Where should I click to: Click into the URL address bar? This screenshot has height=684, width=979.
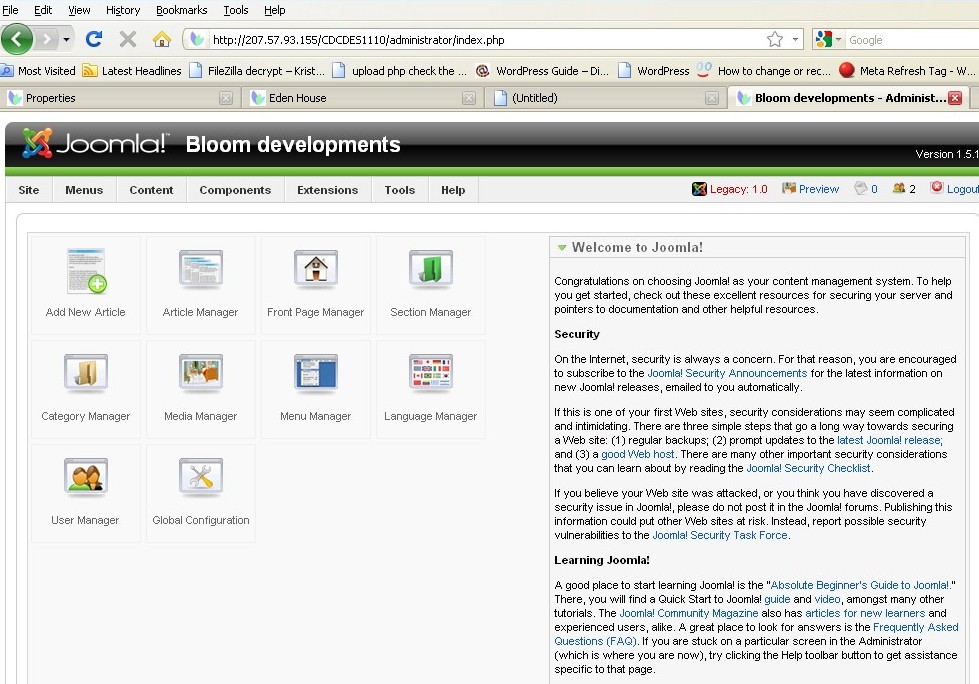point(487,39)
